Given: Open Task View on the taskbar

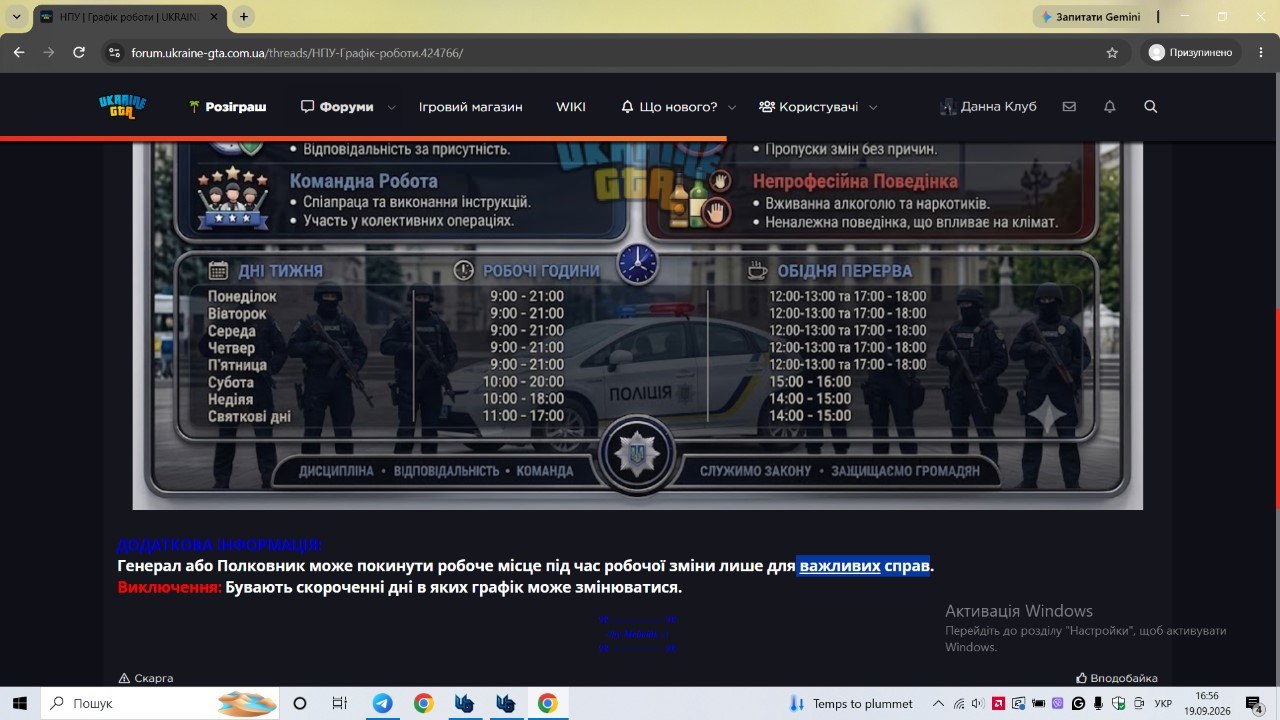Looking at the screenshot, I should click(x=340, y=703).
